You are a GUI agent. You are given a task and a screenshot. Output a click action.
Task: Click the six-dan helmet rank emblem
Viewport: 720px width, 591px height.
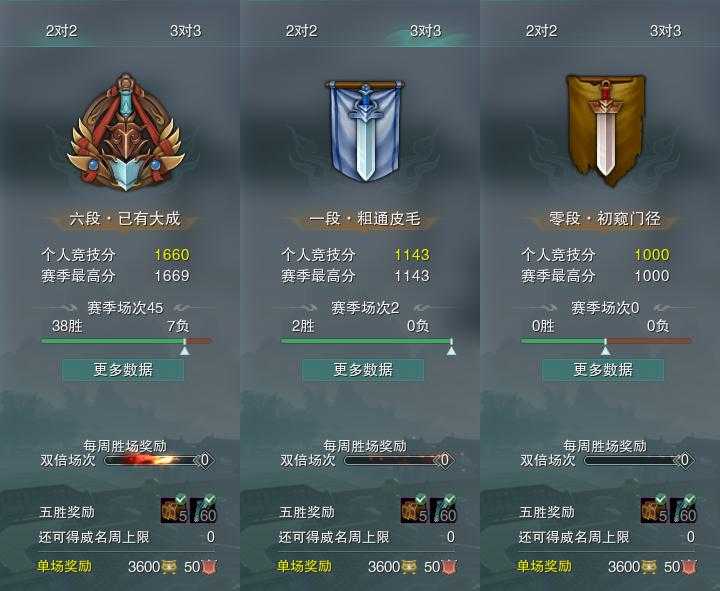coord(125,133)
